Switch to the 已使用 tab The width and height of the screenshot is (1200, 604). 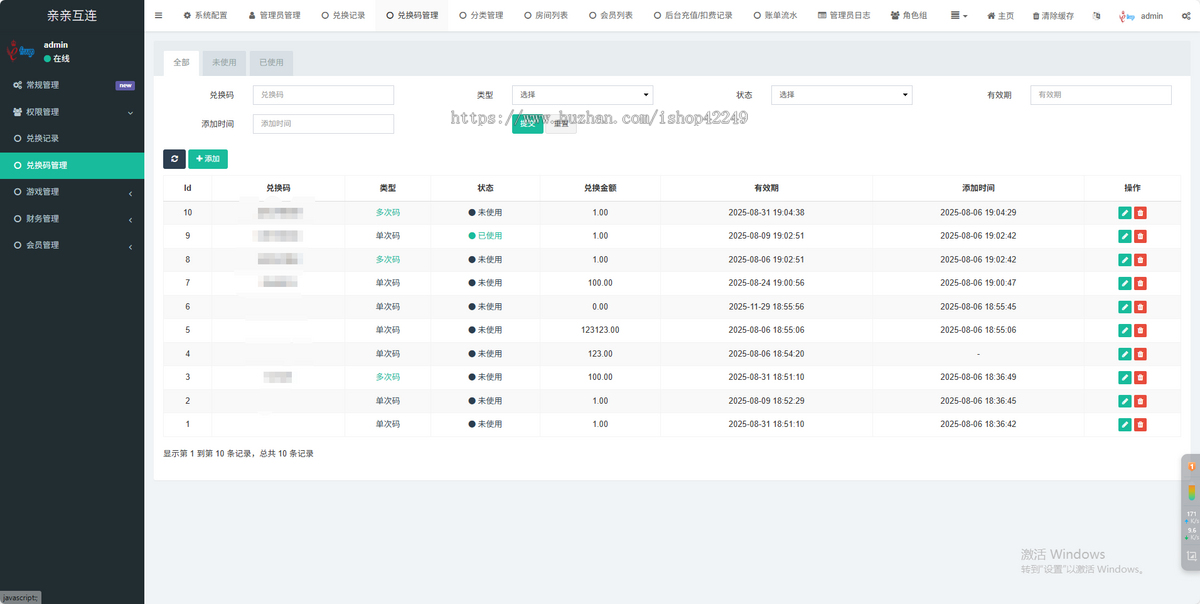coord(271,62)
